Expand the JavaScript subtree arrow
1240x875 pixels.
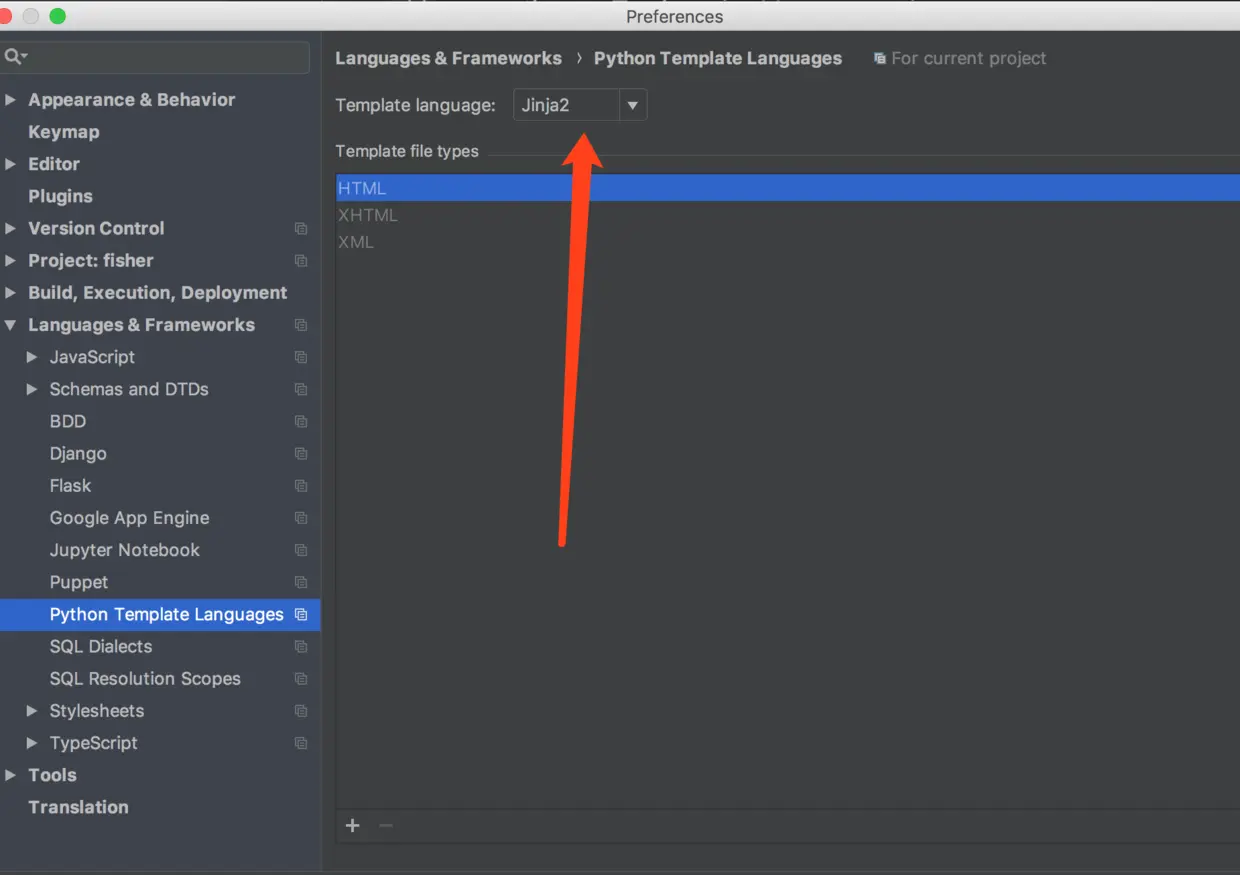[x=31, y=357]
